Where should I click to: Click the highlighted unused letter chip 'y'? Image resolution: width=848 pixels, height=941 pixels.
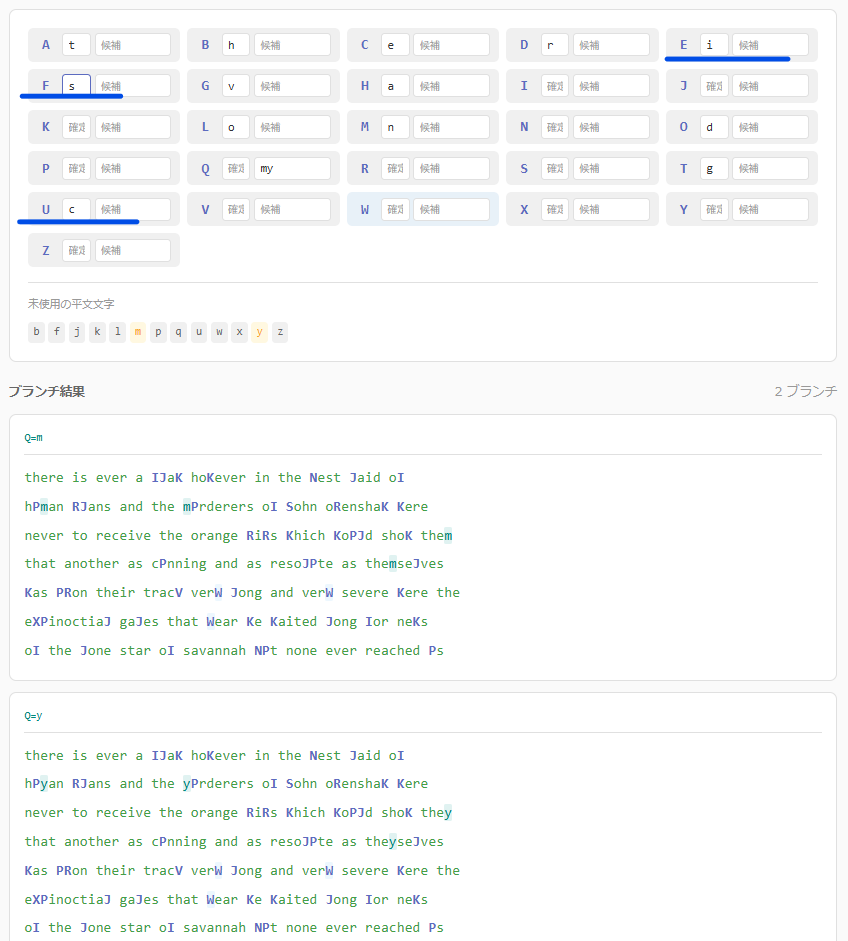pyautogui.click(x=260, y=332)
